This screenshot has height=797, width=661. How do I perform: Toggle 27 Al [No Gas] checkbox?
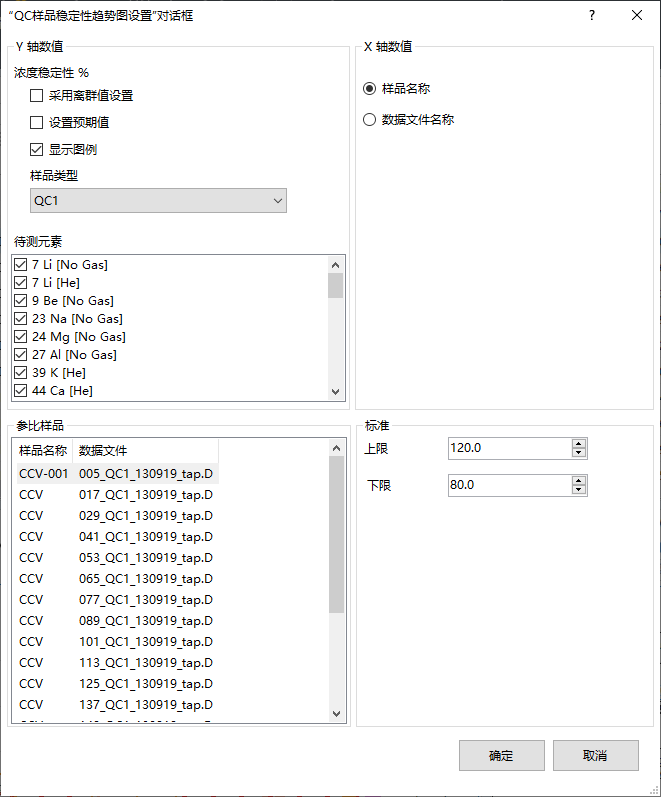tap(20, 355)
